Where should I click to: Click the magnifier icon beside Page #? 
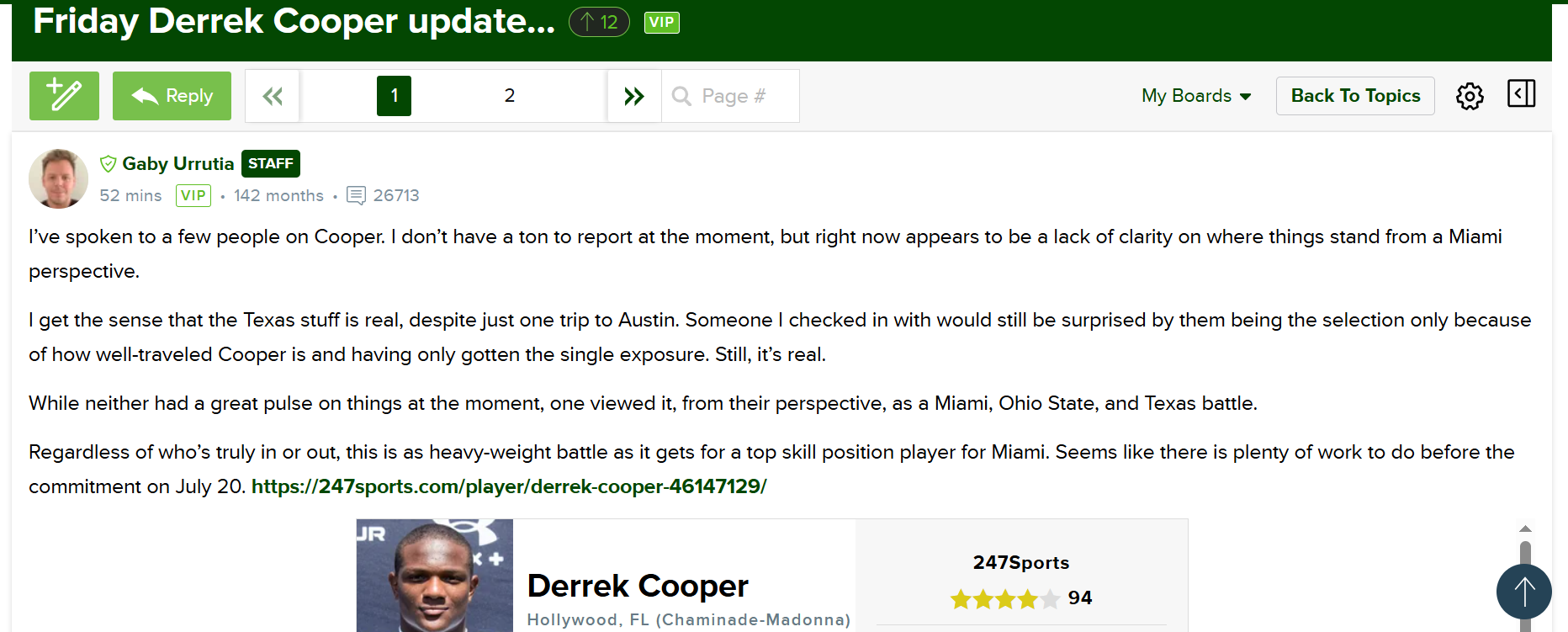tap(681, 96)
